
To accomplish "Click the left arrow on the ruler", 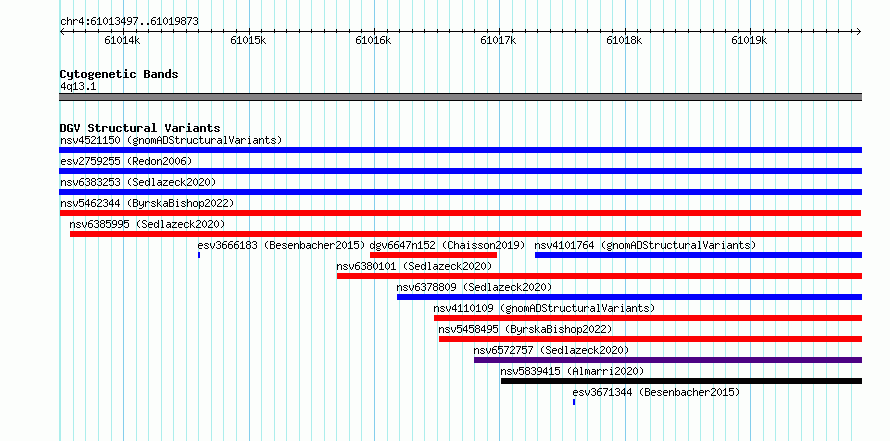I will tap(62, 31).
